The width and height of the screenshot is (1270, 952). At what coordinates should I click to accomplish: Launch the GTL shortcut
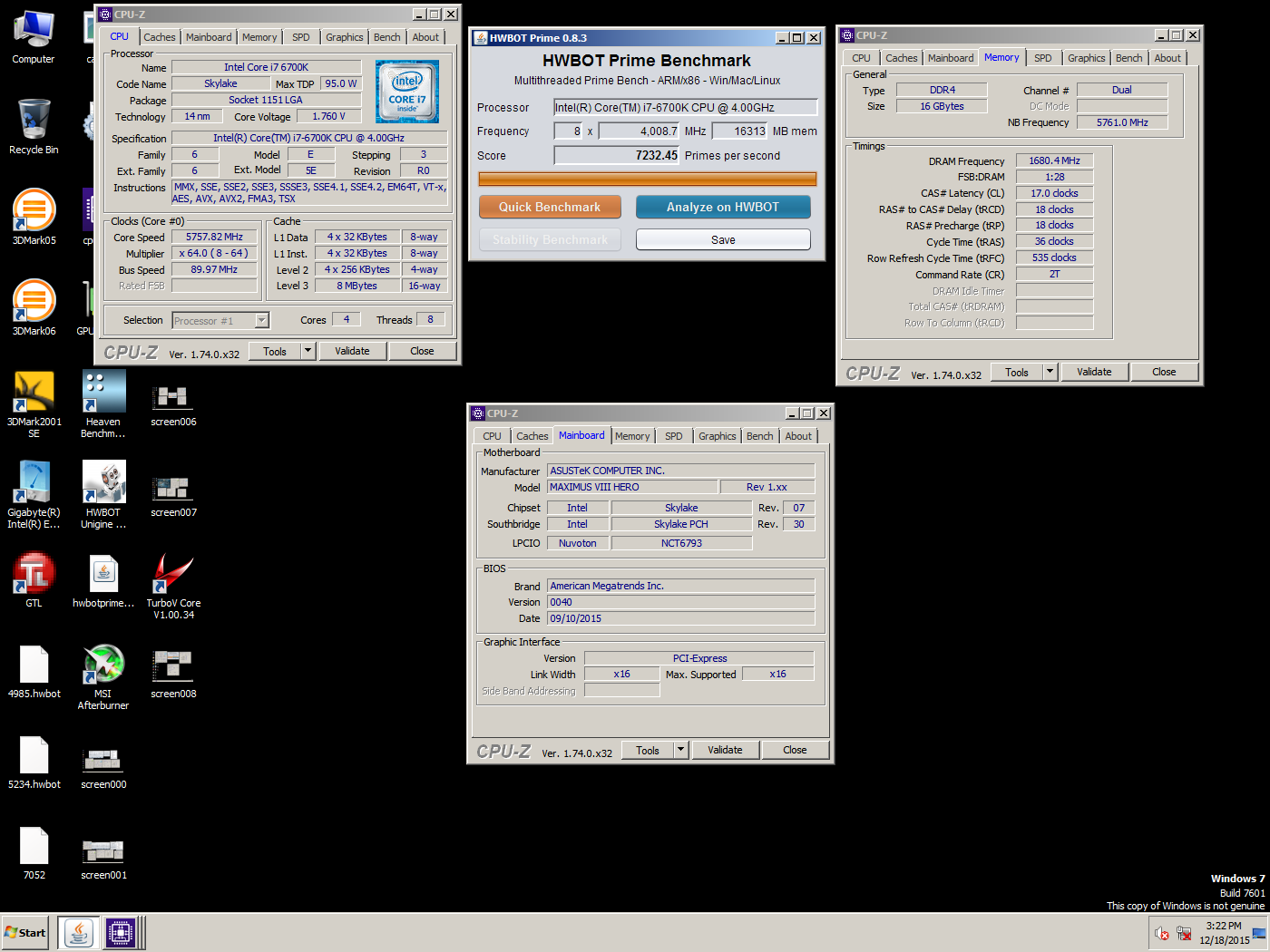tap(34, 580)
